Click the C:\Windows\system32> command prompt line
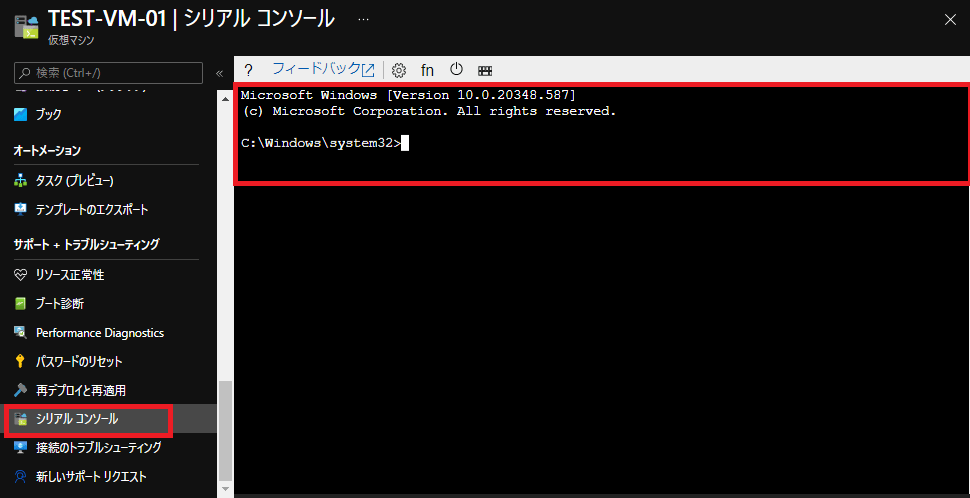 [x=325, y=143]
